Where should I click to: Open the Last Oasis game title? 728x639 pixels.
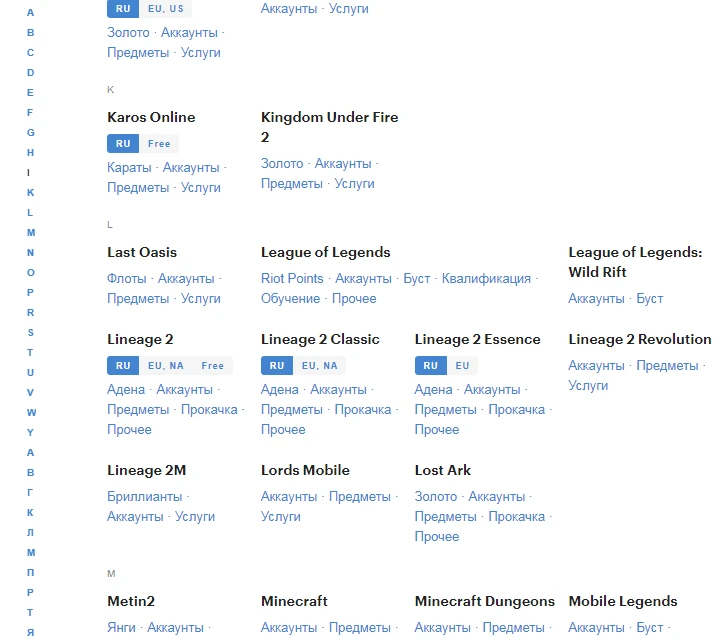click(x=142, y=252)
